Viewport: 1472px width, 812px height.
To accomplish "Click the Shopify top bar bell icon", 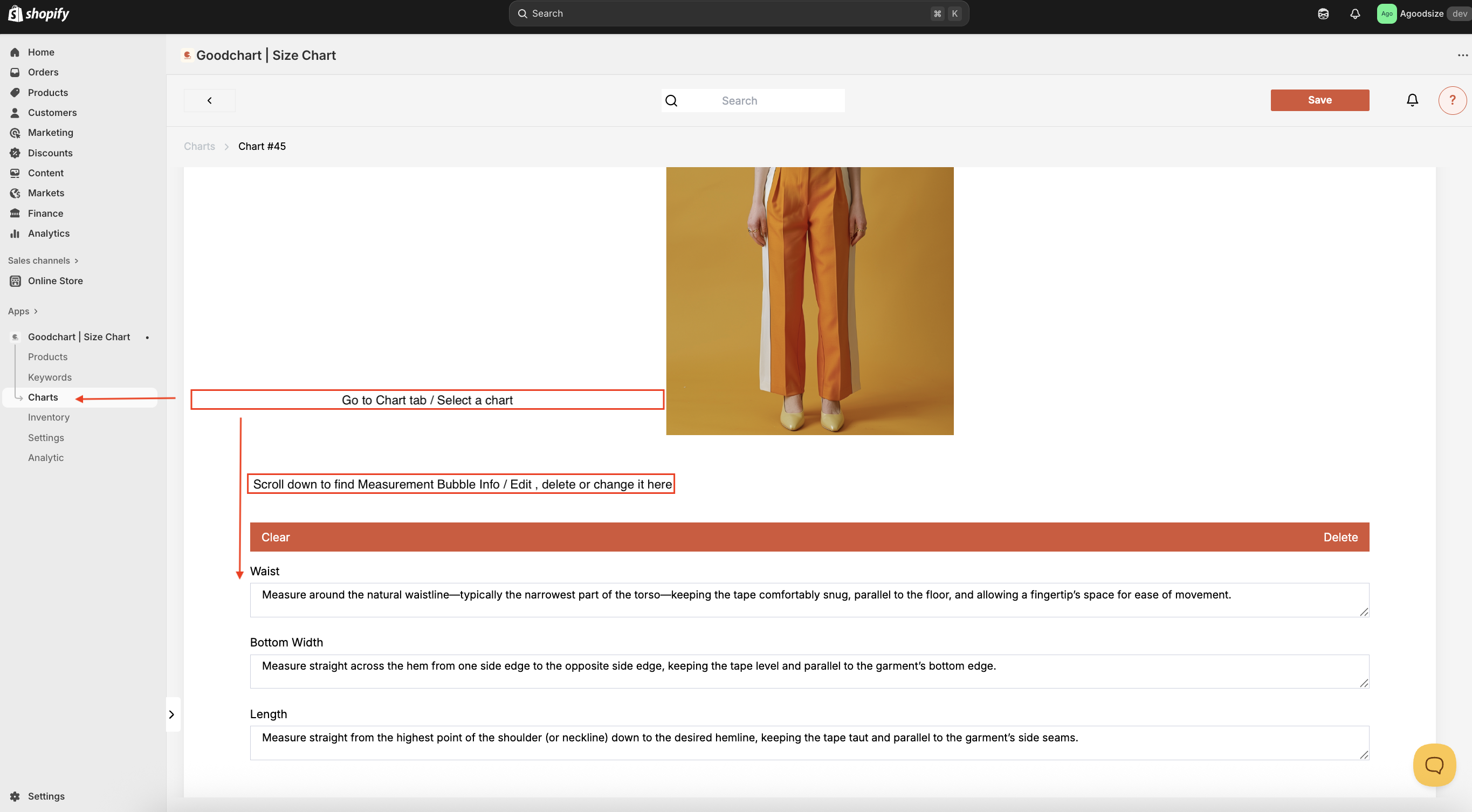I will pyautogui.click(x=1355, y=13).
